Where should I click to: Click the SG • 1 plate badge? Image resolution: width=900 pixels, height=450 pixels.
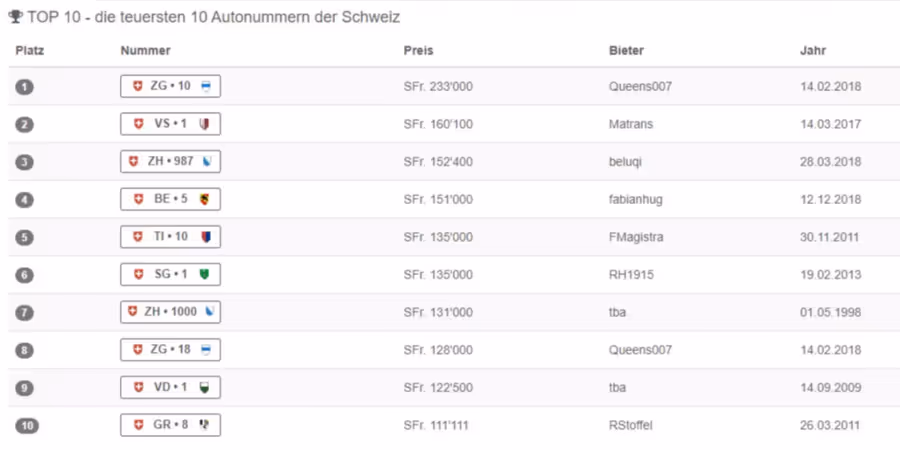170,274
